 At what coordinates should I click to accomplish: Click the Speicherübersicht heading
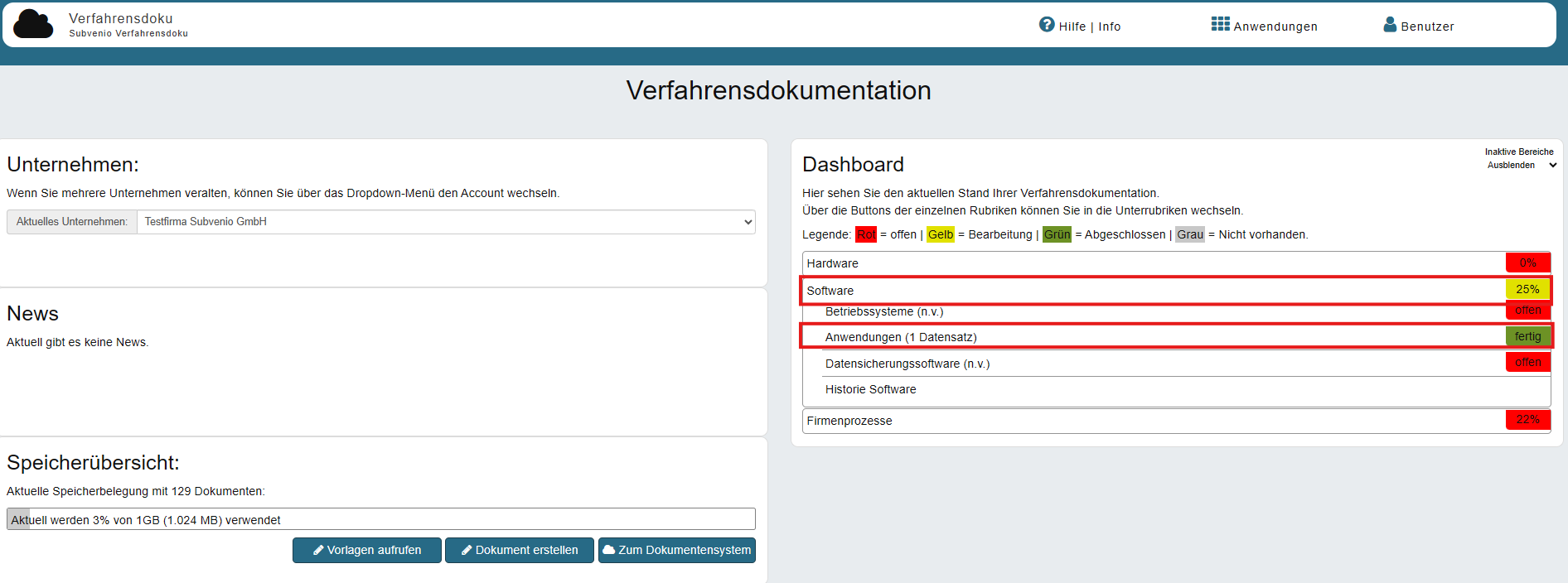point(94,462)
